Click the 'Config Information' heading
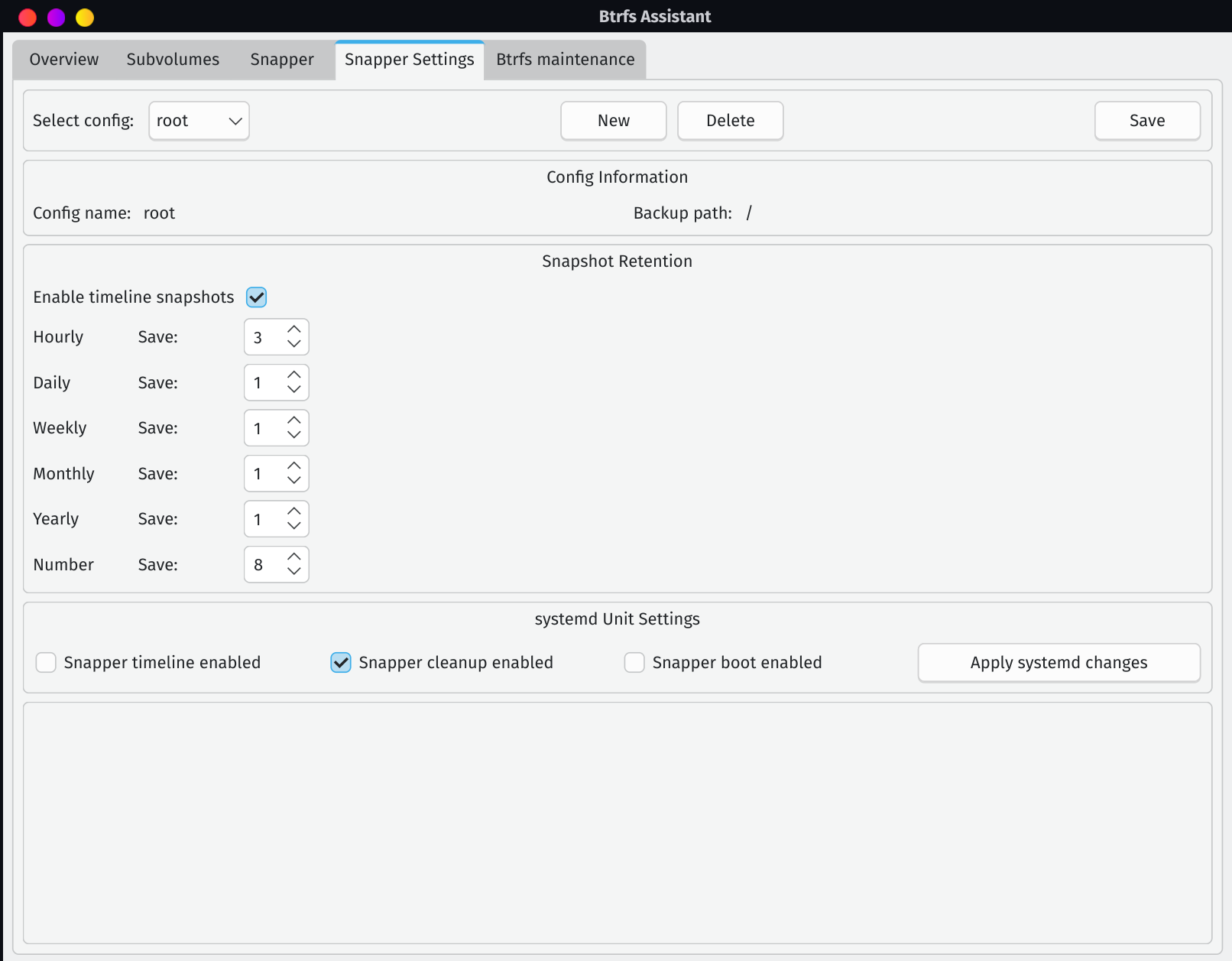This screenshot has width=1232, height=961. coord(618,177)
